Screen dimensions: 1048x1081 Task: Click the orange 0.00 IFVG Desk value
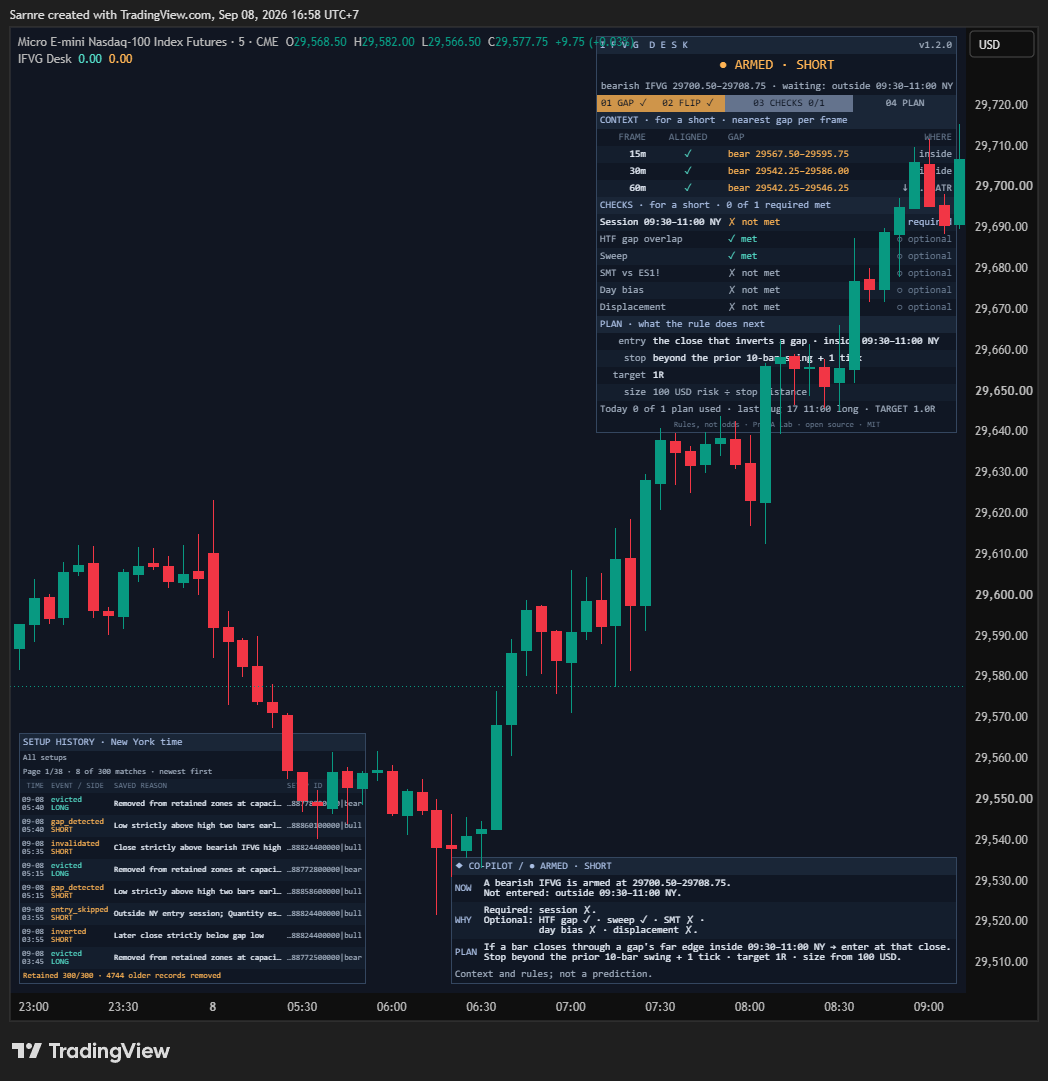(121, 59)
